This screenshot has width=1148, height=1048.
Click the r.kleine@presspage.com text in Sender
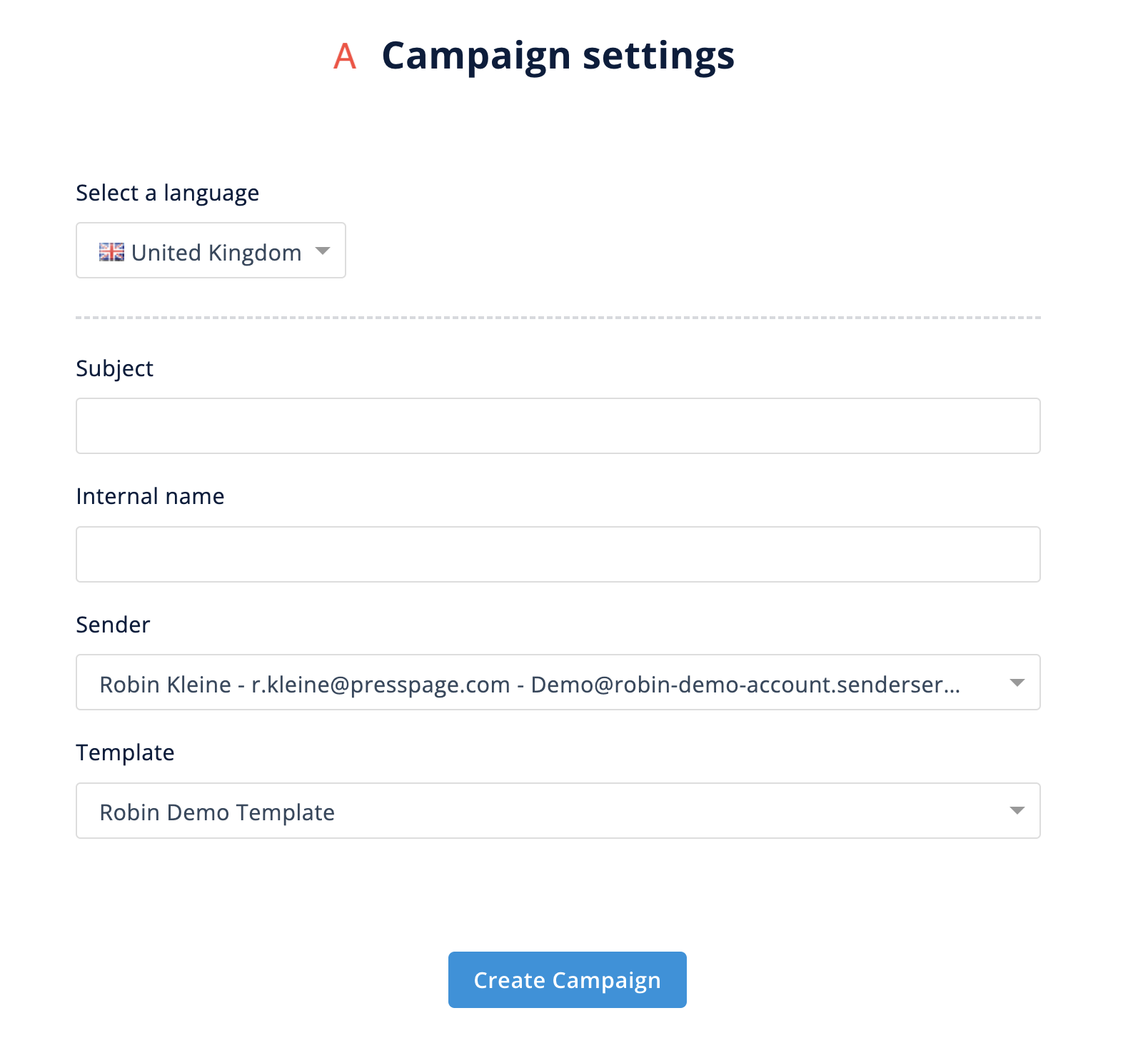click(x=381, y=685)
